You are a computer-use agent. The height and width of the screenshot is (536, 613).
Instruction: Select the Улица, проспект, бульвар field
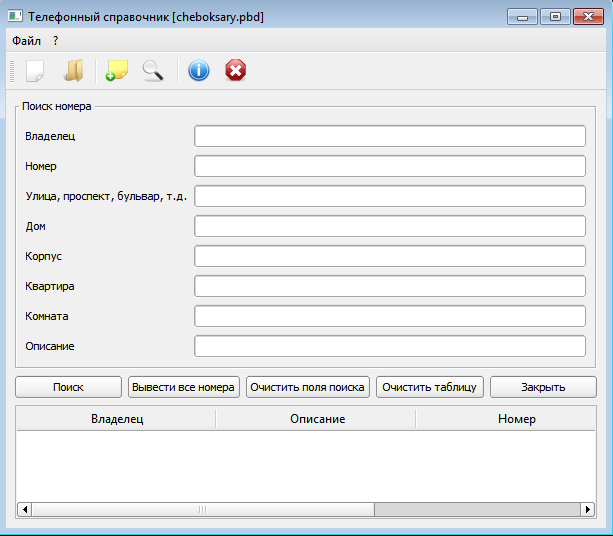coord(389,196)
